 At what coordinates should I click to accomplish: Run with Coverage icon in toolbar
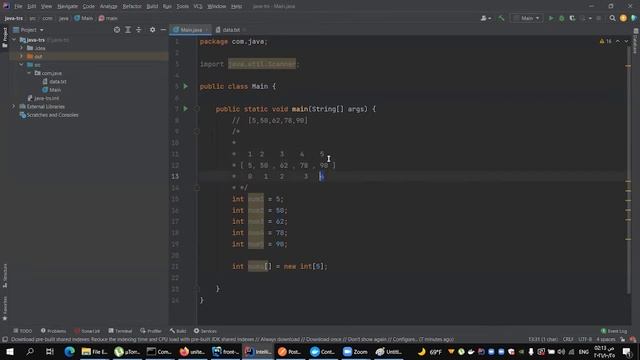tap(572, 18)
